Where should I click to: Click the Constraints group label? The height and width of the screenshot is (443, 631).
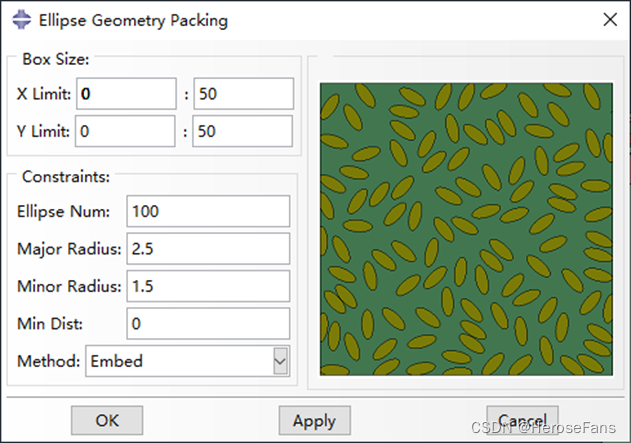click(x=65, y=177)
